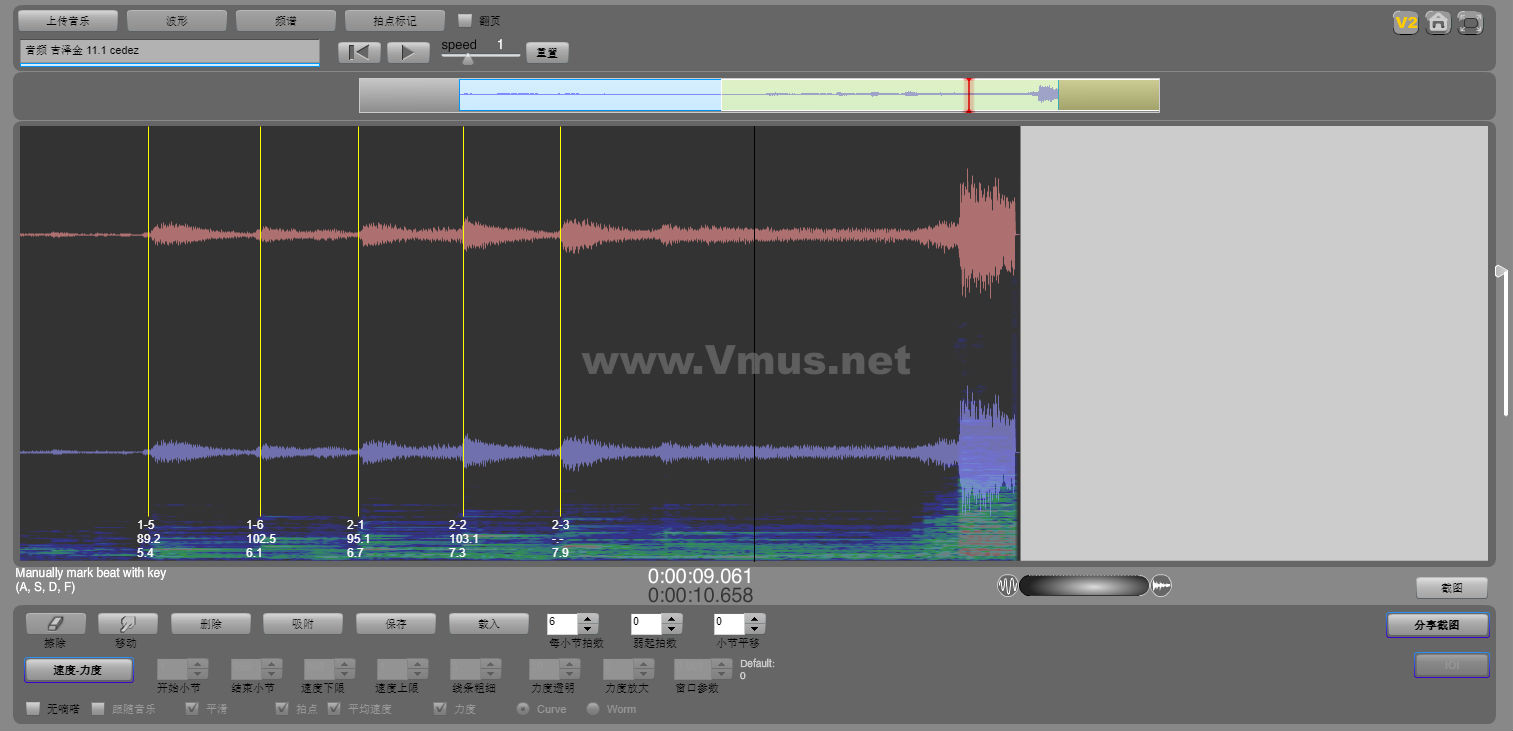Click the speed slider handle

click(467, 58)
